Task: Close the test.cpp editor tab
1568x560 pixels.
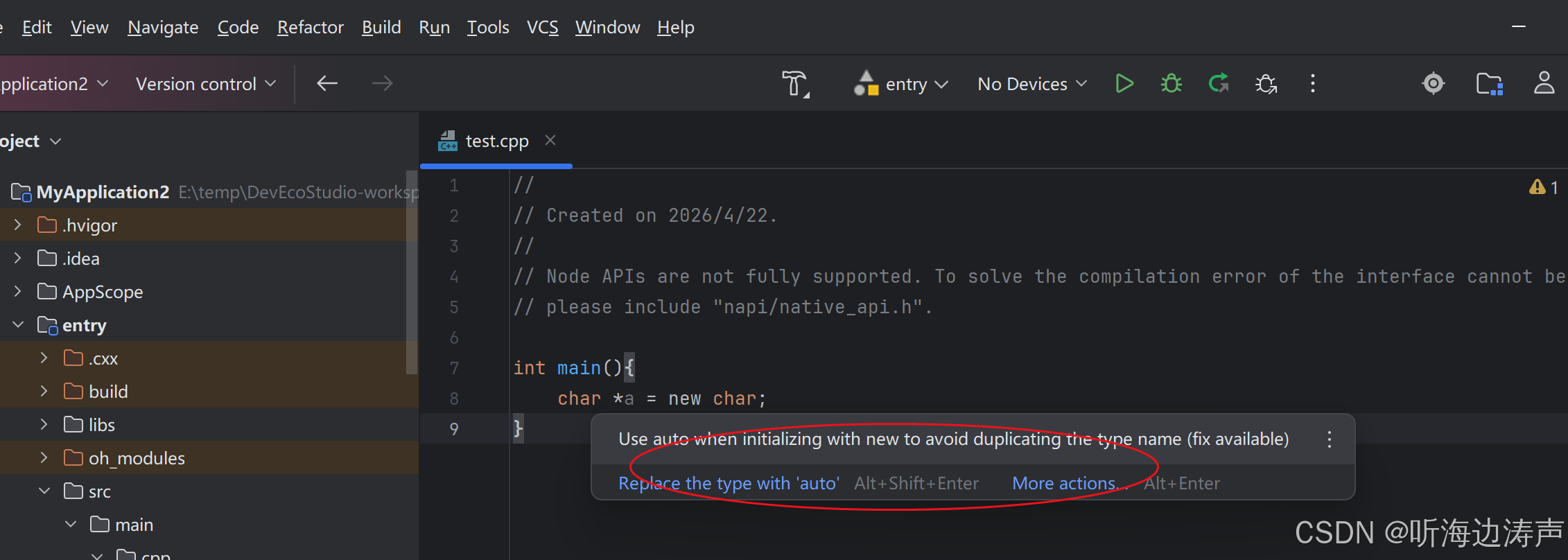Action: pyautogui.click(x=550, y=141)
